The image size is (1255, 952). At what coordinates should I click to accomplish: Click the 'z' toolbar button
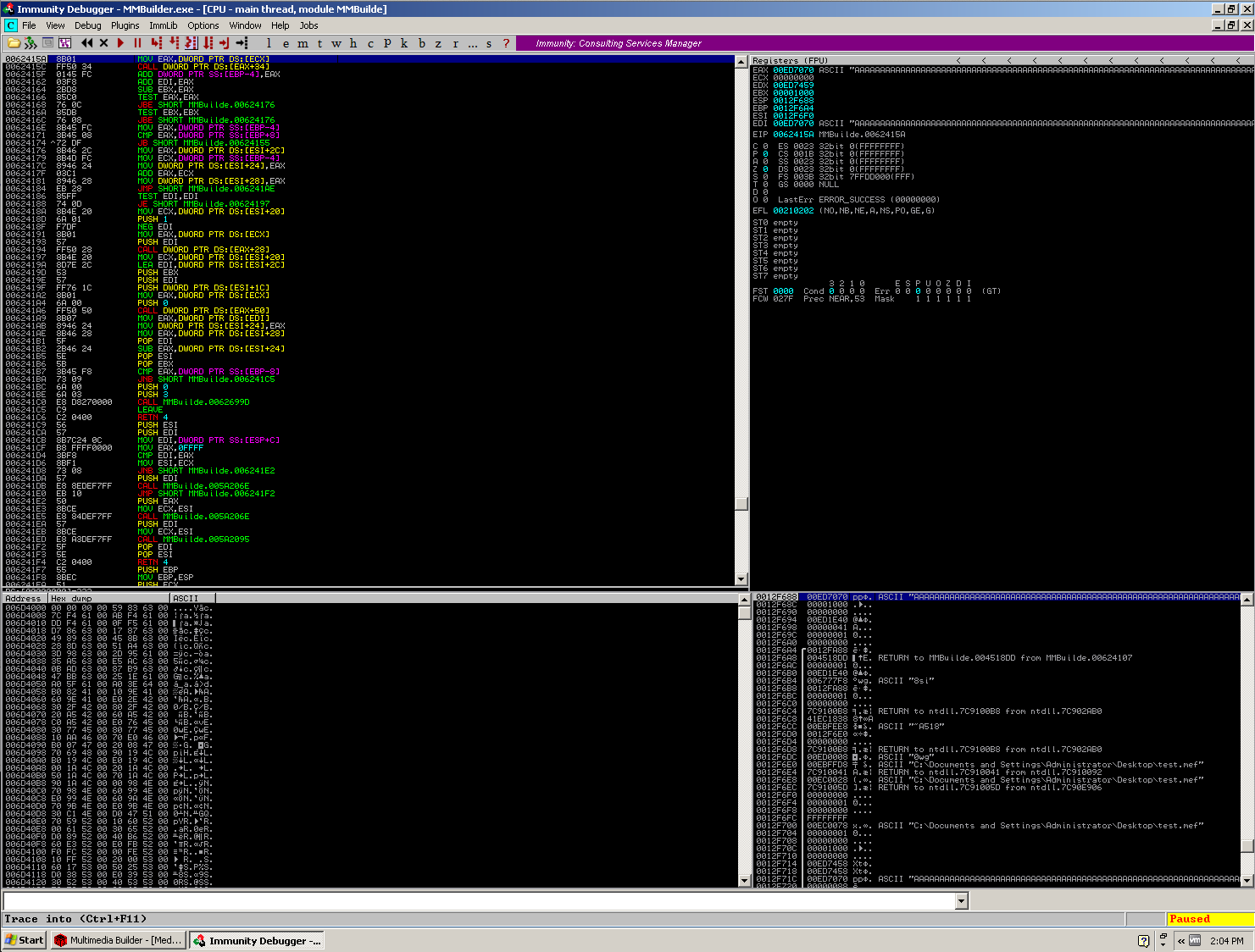438,43
